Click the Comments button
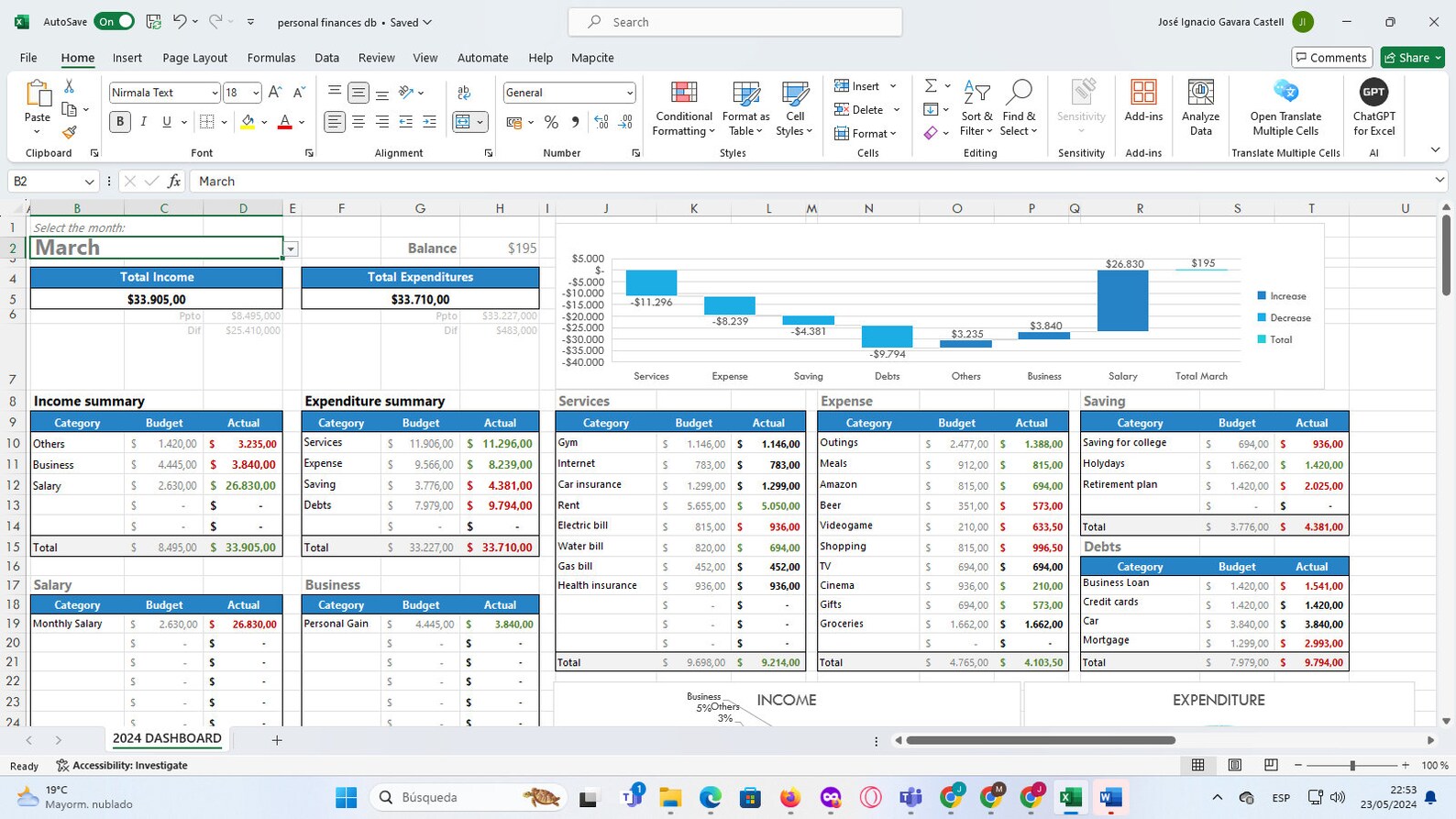Viewport: 1456px width, 819px height. point(1331,58)
